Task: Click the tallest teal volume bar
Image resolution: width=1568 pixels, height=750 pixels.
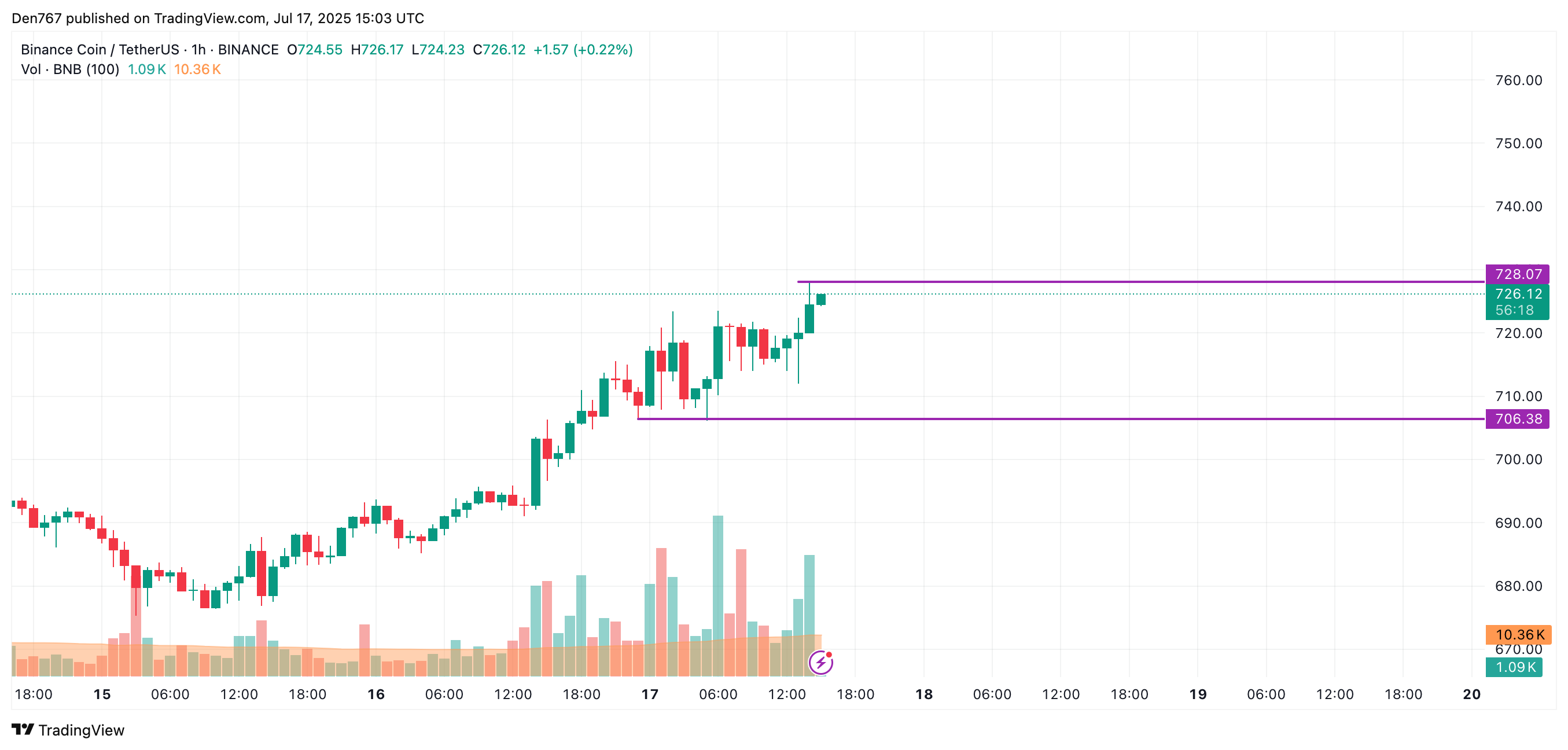Action: 718,595
